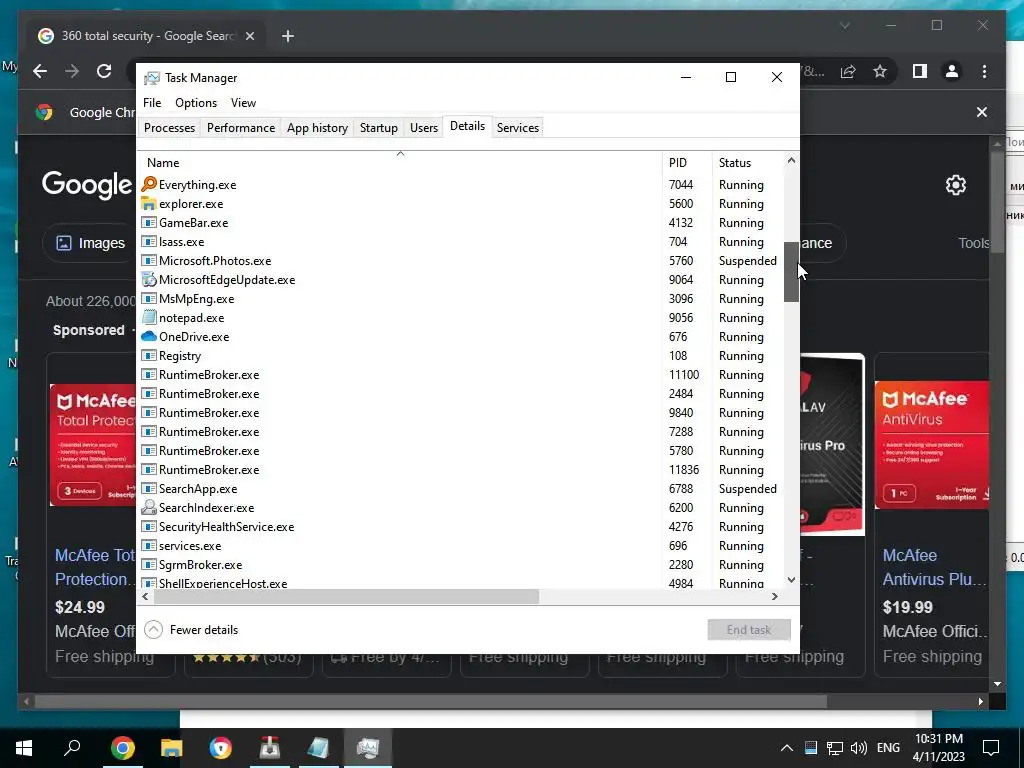Screen dimensions: 1024x768
Task: Click the process list scroll-down arrow
Action: point(792,579)
